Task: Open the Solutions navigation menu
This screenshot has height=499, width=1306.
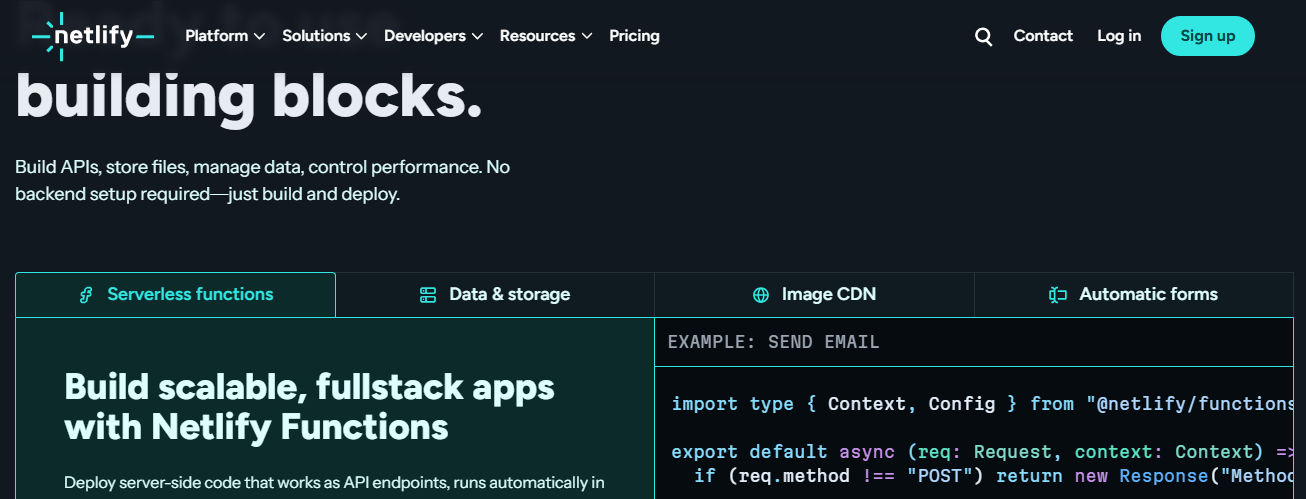Action: [325, 36]
